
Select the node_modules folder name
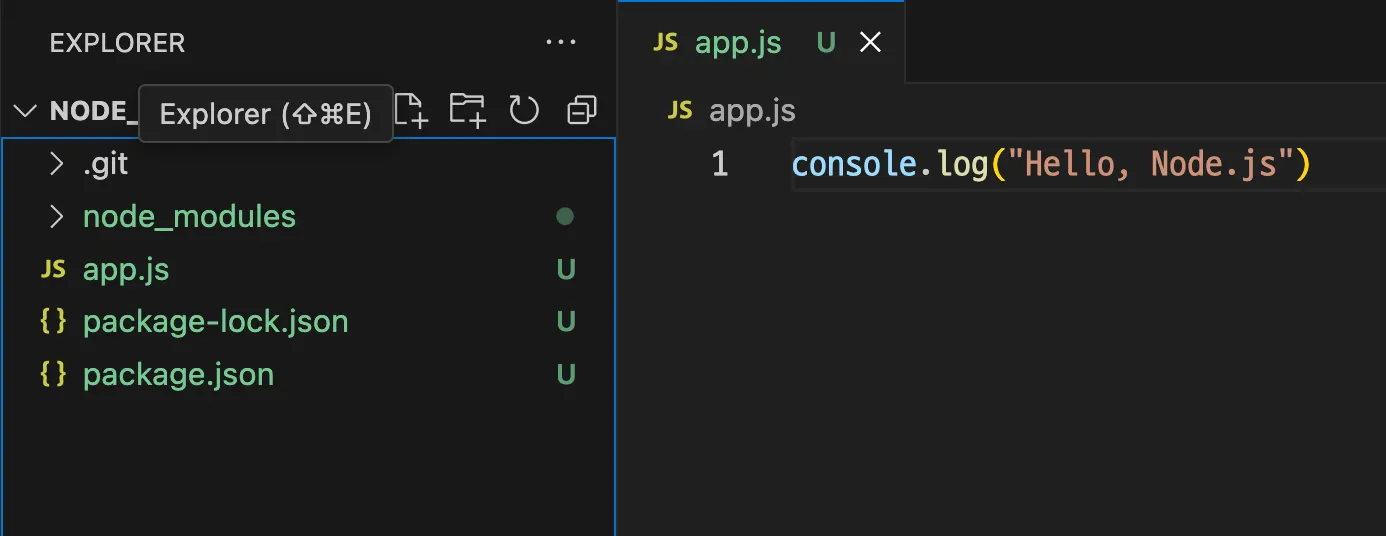point(189,217)
